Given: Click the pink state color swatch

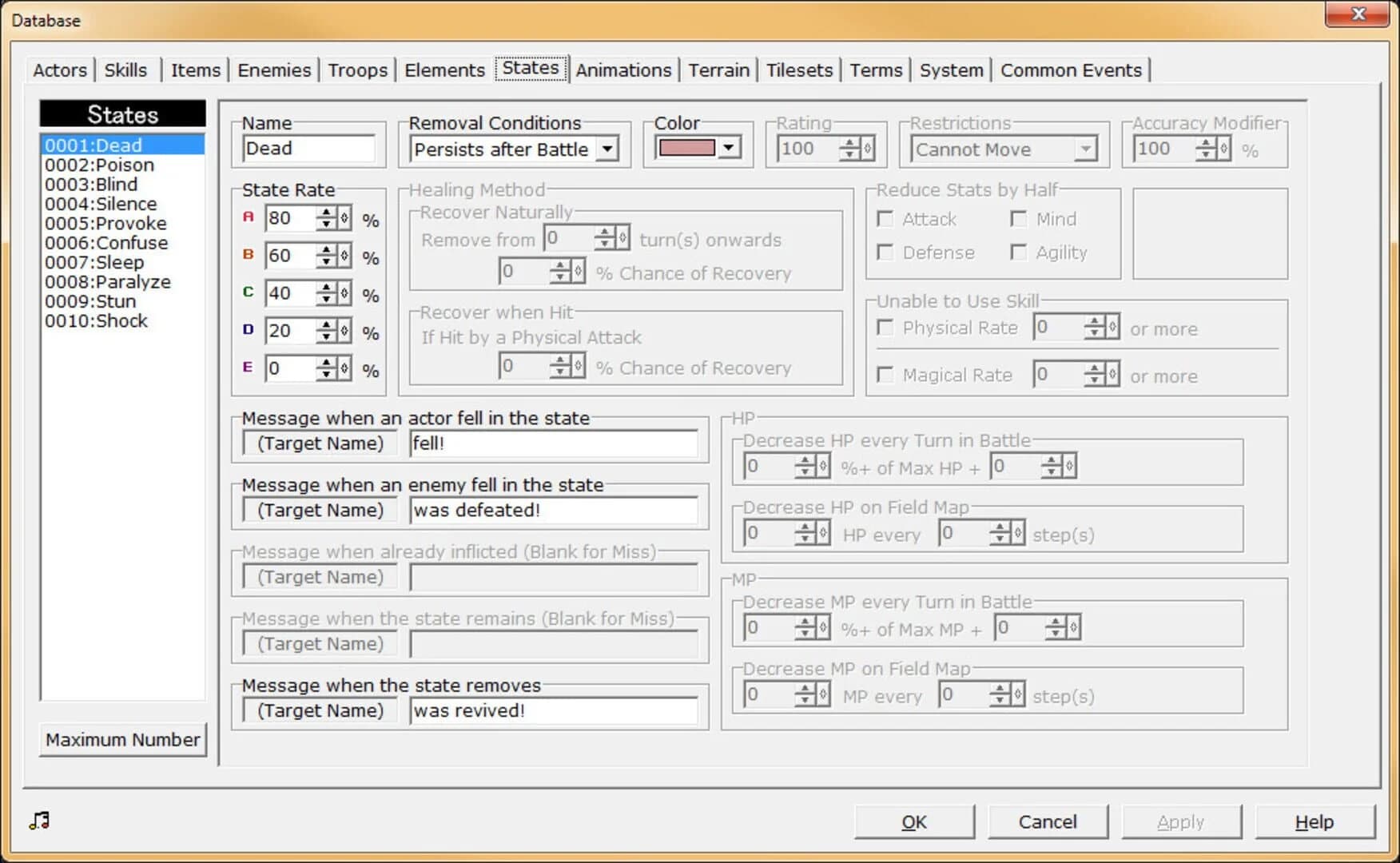Looking at the screenshot, I should tap(689, 147).
